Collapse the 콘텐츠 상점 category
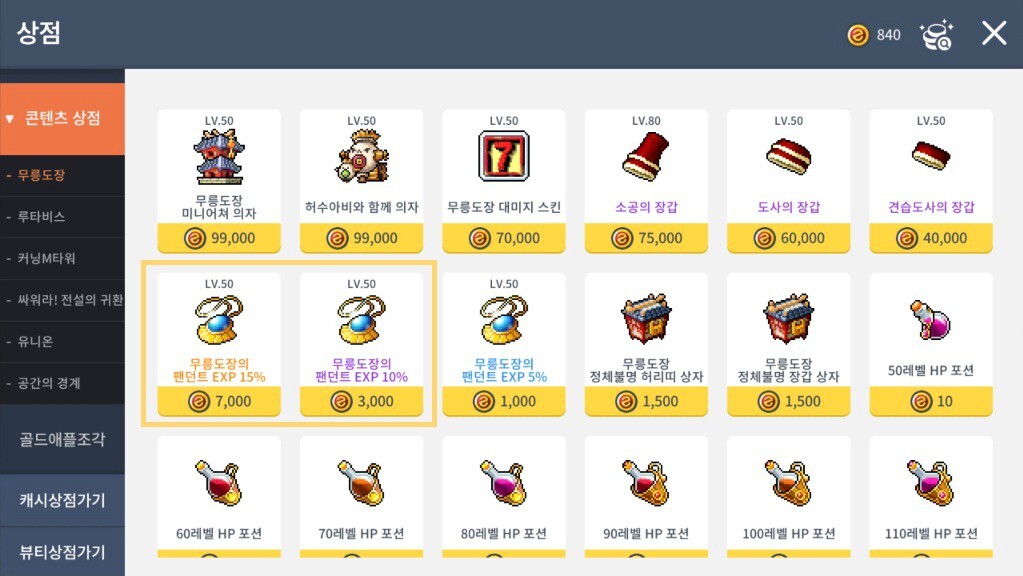Image resolution: width=1023 pixels, height=576 pixels. [x=63, y=119]
